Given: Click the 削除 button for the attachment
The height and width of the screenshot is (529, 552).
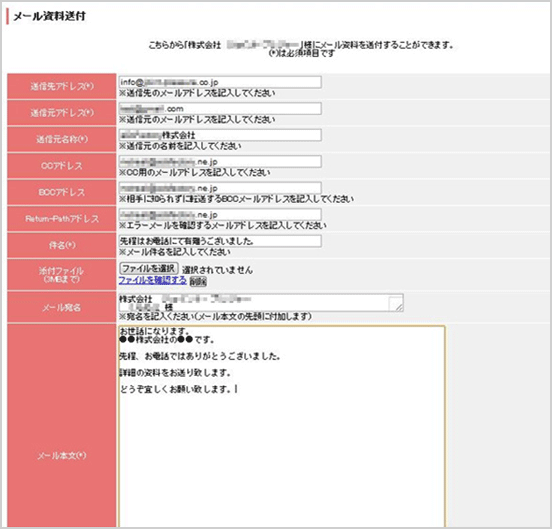Looking at the screenshot, I should pyautogui.click(x=198, y=281).
